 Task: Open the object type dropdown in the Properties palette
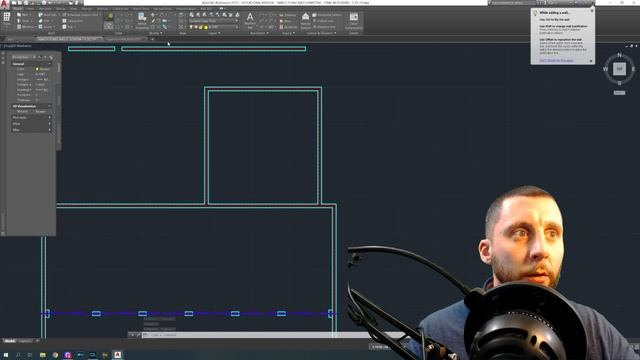click(x=24, y=57)
